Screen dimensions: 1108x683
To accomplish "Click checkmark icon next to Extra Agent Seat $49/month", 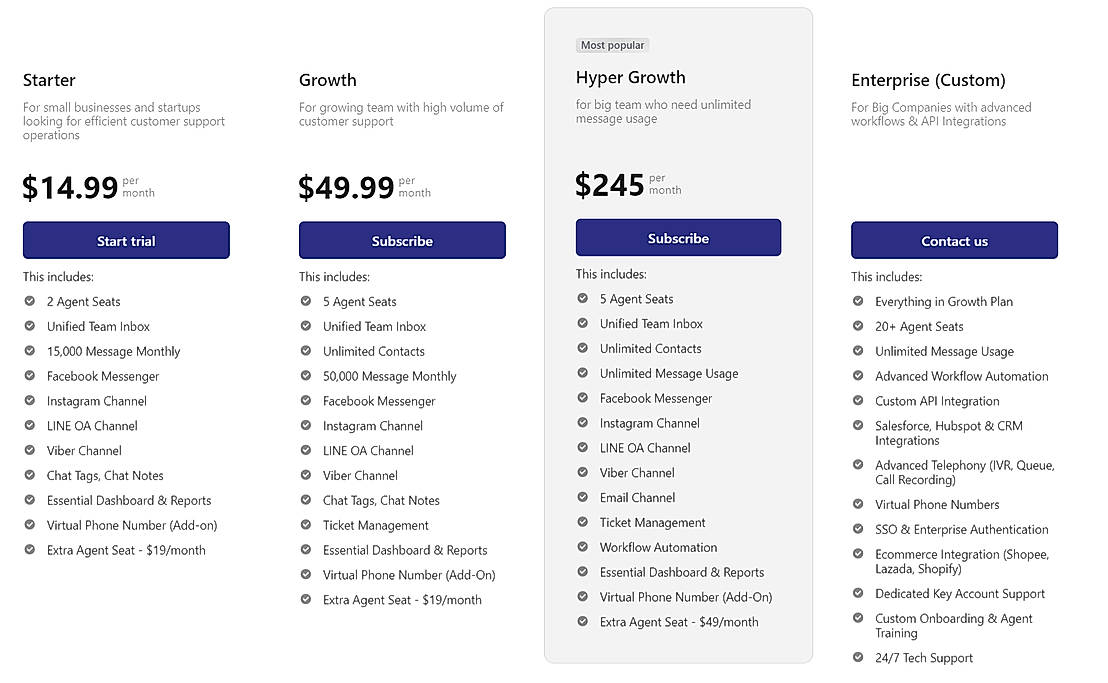I will [x=583, y=621].
